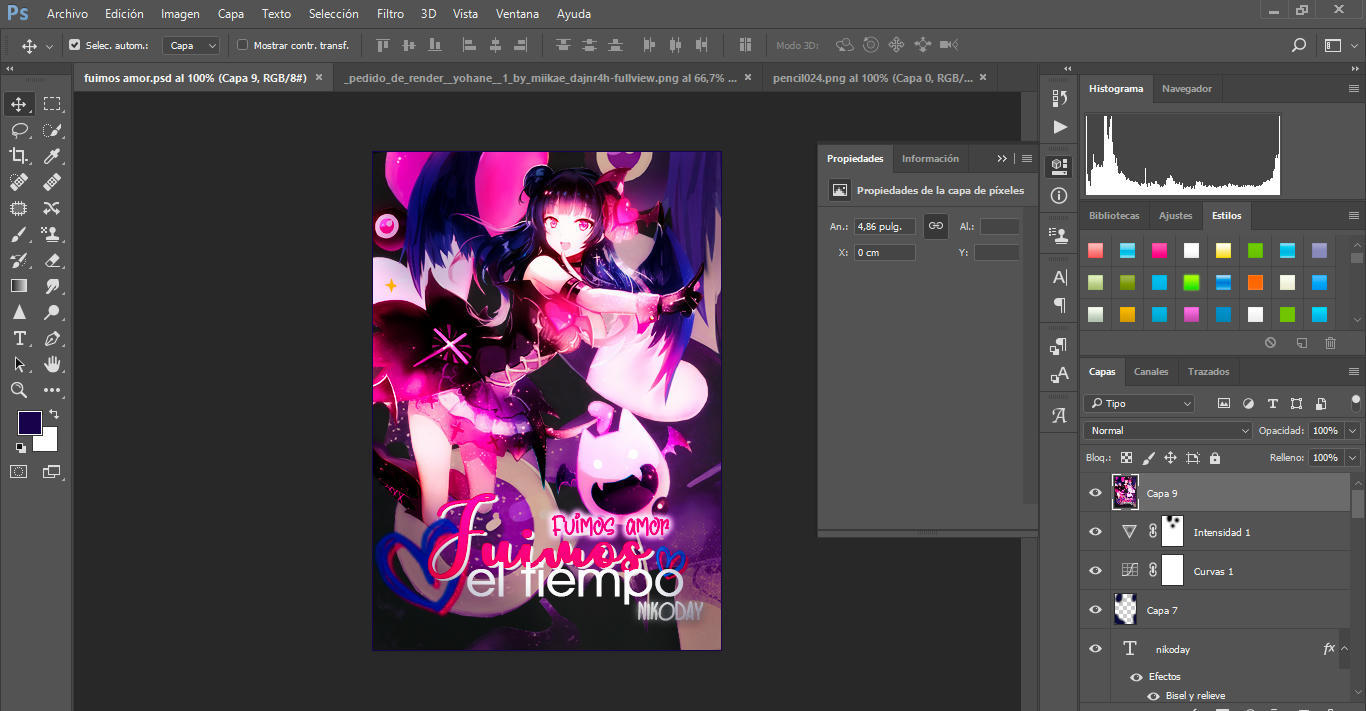Select the Move tool
The width and height of the screenshot is (1366, 711).
tap(19, 104)
